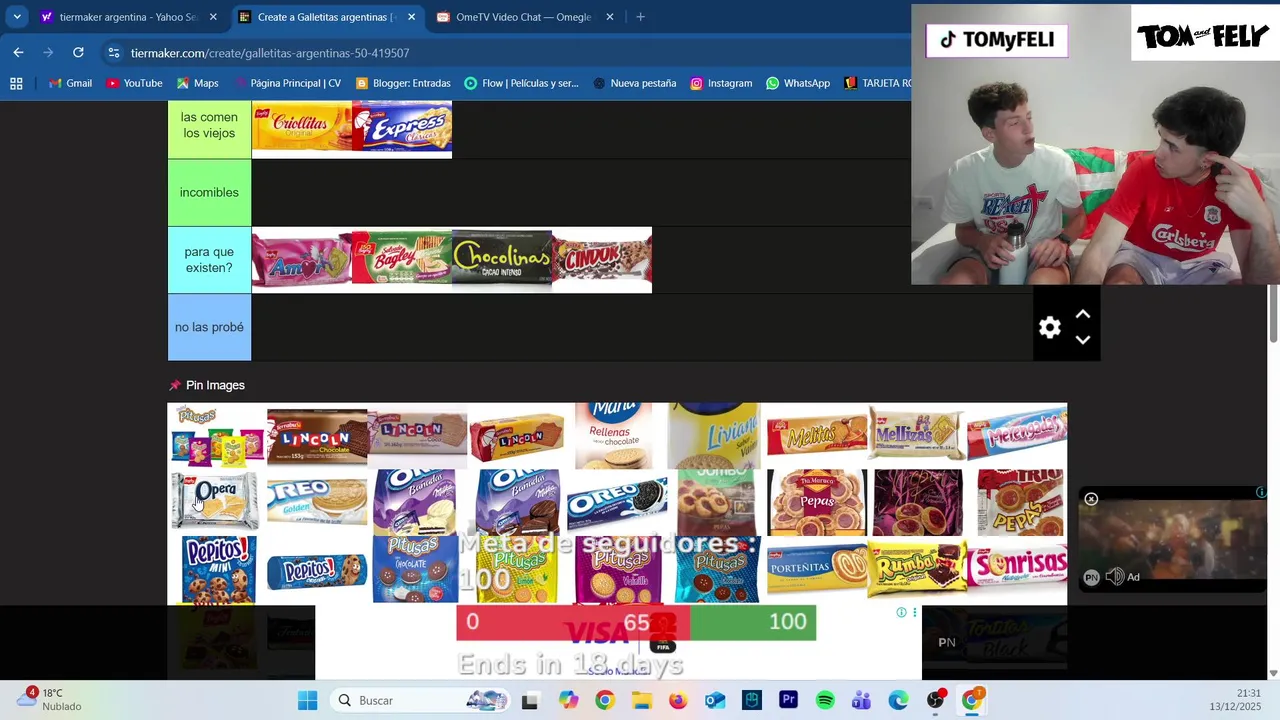
Task: Click the Surtido Bagley image in tier
Action: tap(402, 260)
